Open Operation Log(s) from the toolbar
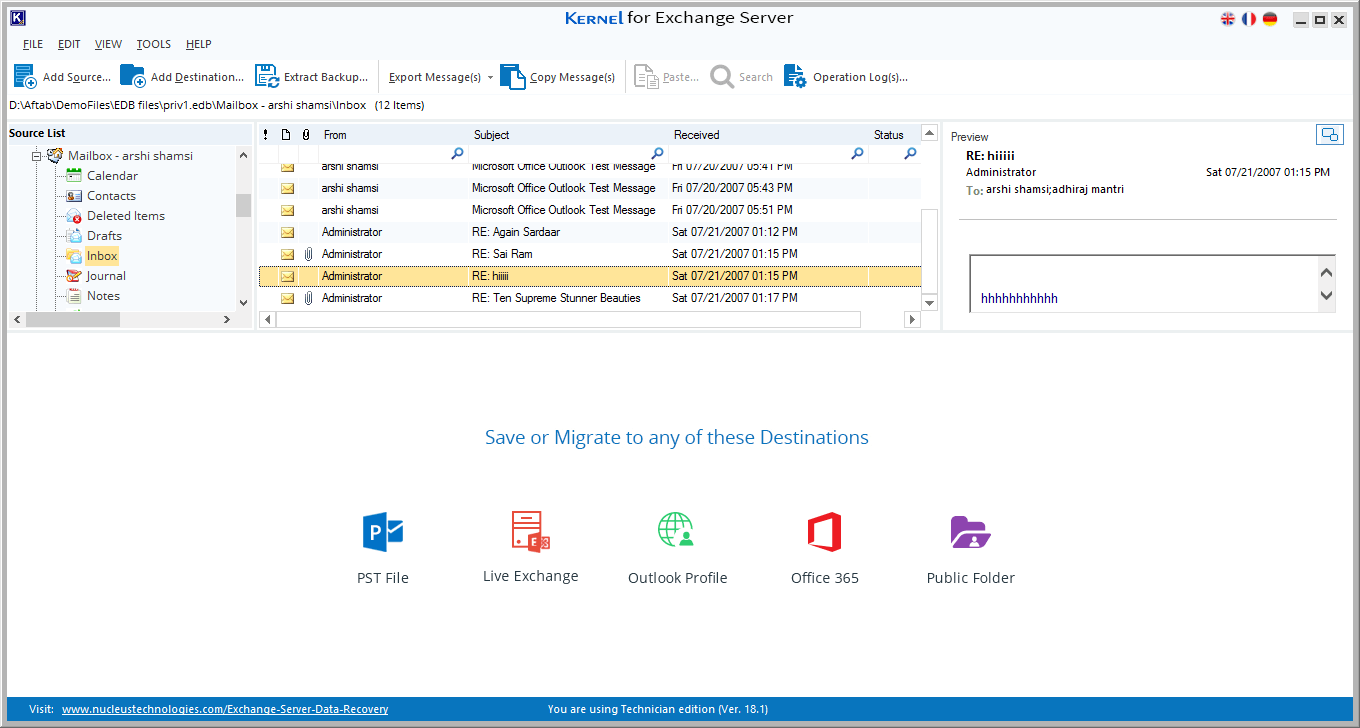 pyautogui.click(x=846, y=77)
